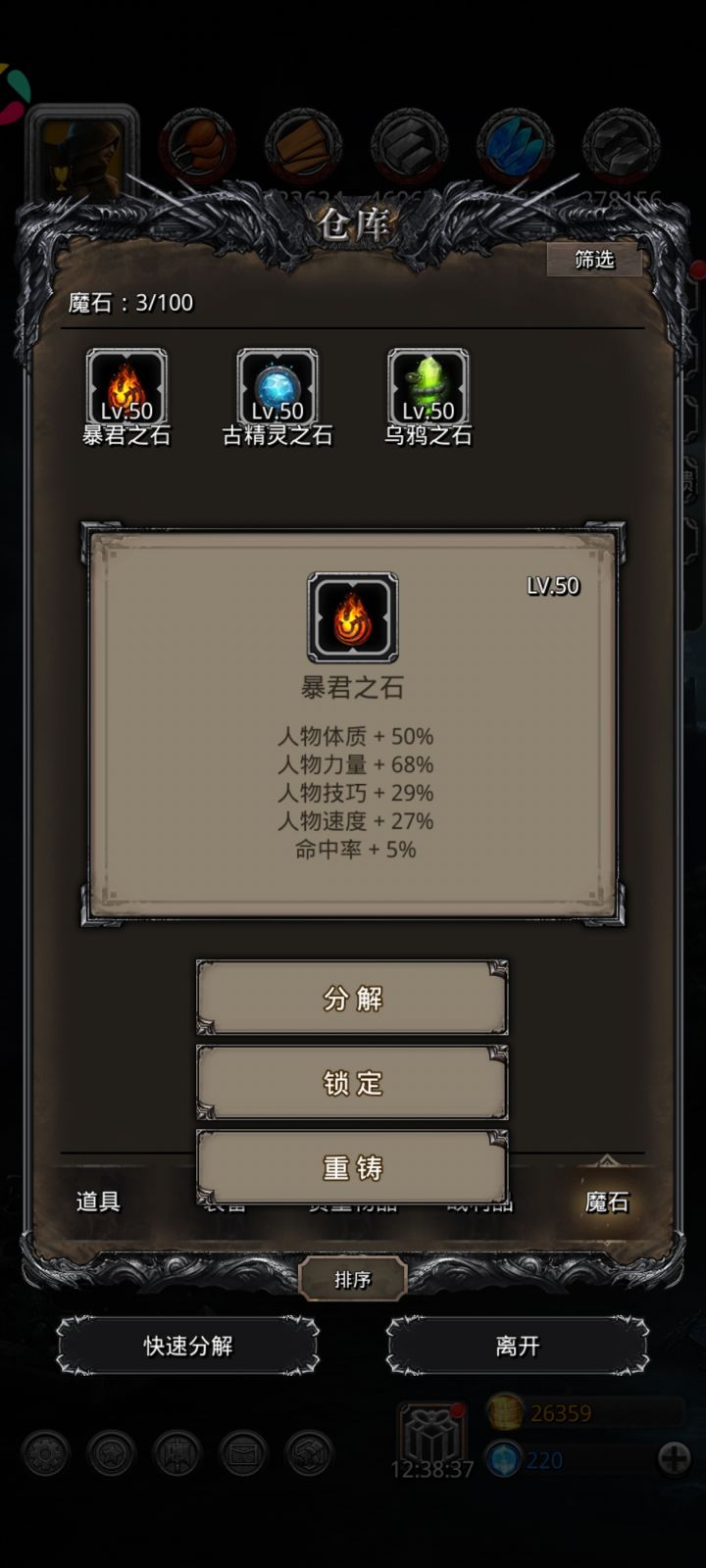The height and width of the screenshot is (1568, 706).
Task: Click the 重铸 reforge button
Action: (352, 1167)
